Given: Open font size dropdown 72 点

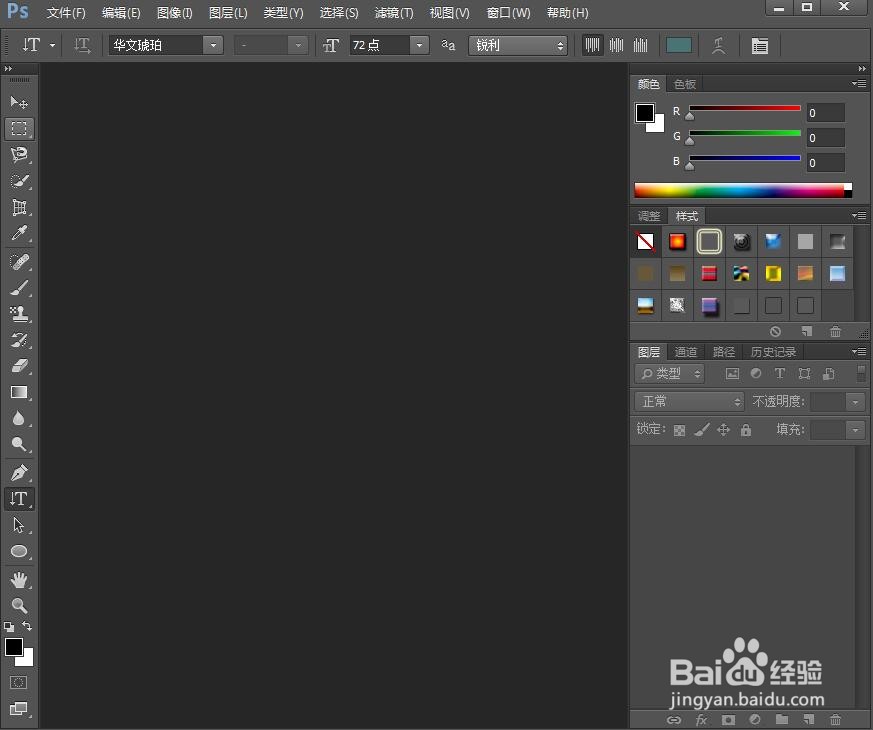Looking at the screenshot, I should [419, 45].
